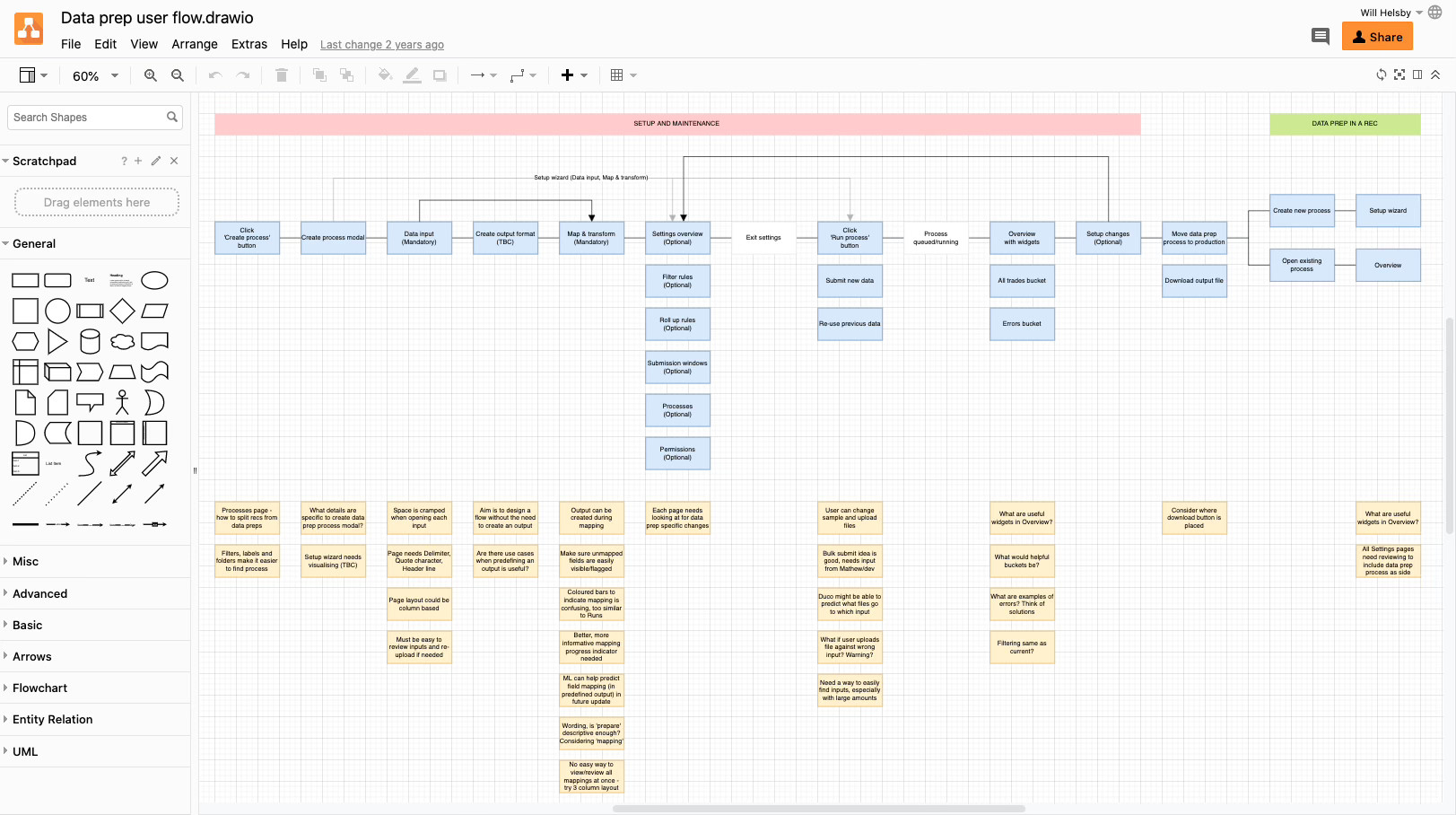The image size is (1456, 815).
Task: Click the Delete trash icon
Action: 282,75
